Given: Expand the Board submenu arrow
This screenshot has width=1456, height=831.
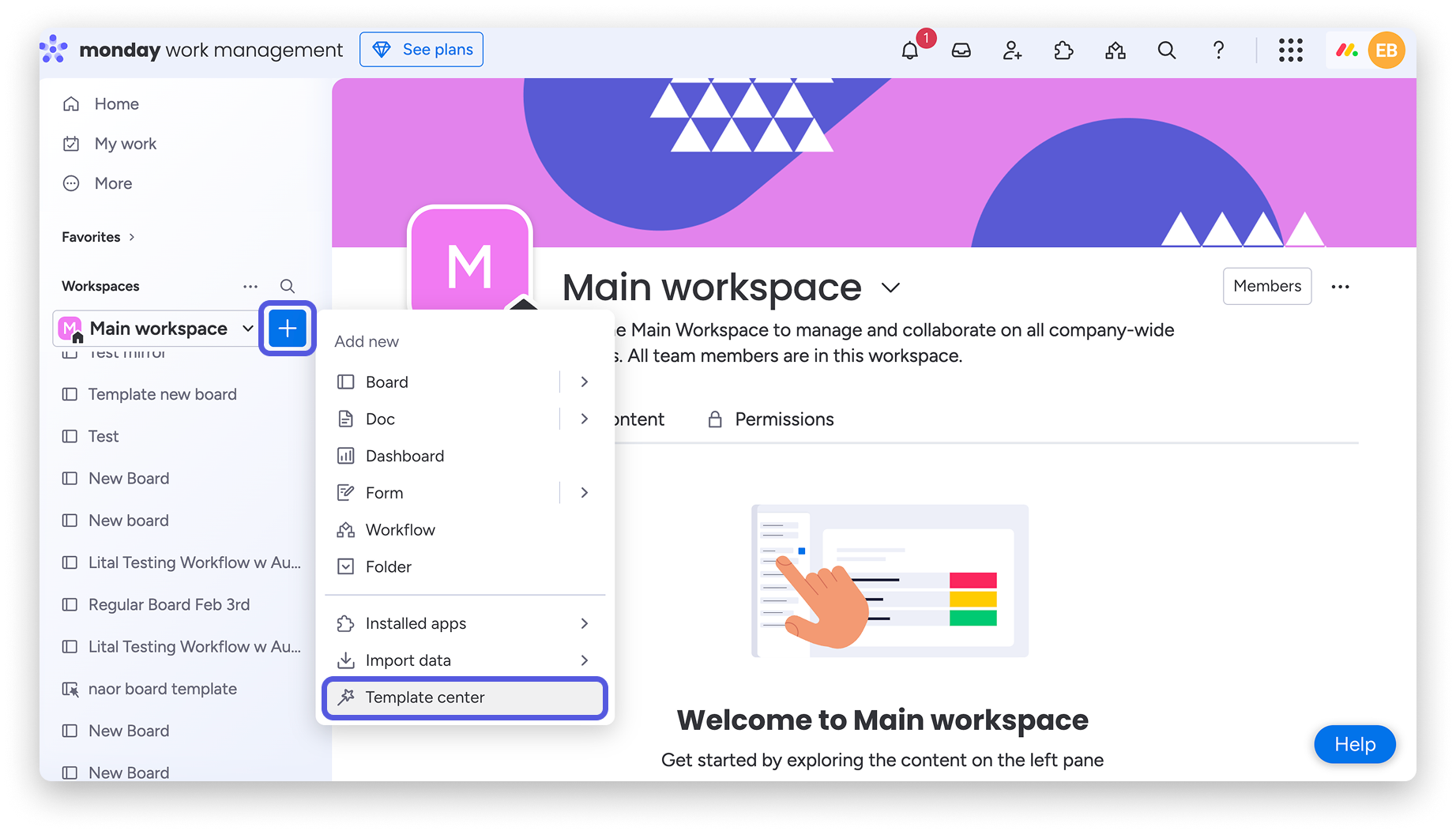Looking at the screenshot, I should coord(585,382).
